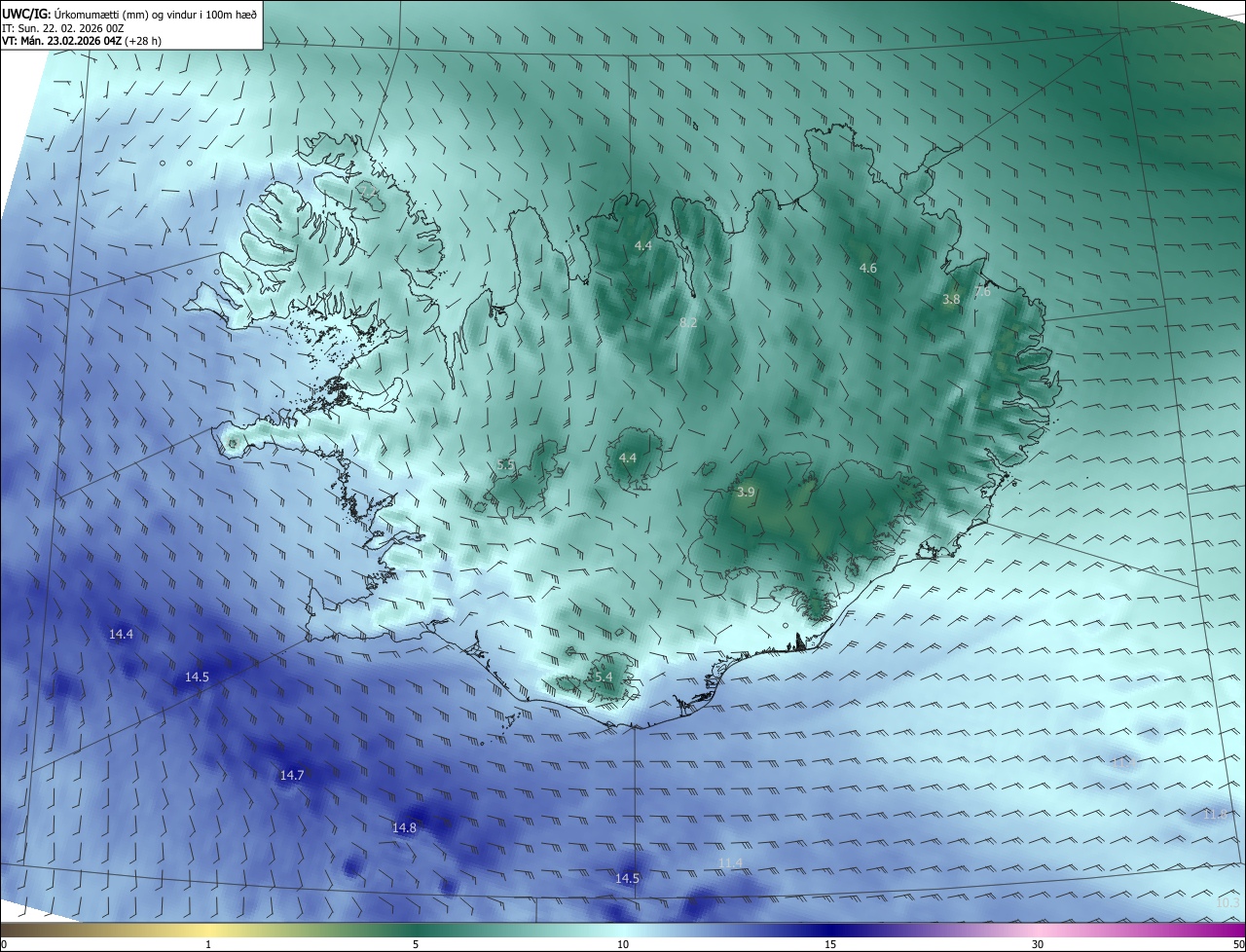Click the color scale tick label "10"

point(623,944)
